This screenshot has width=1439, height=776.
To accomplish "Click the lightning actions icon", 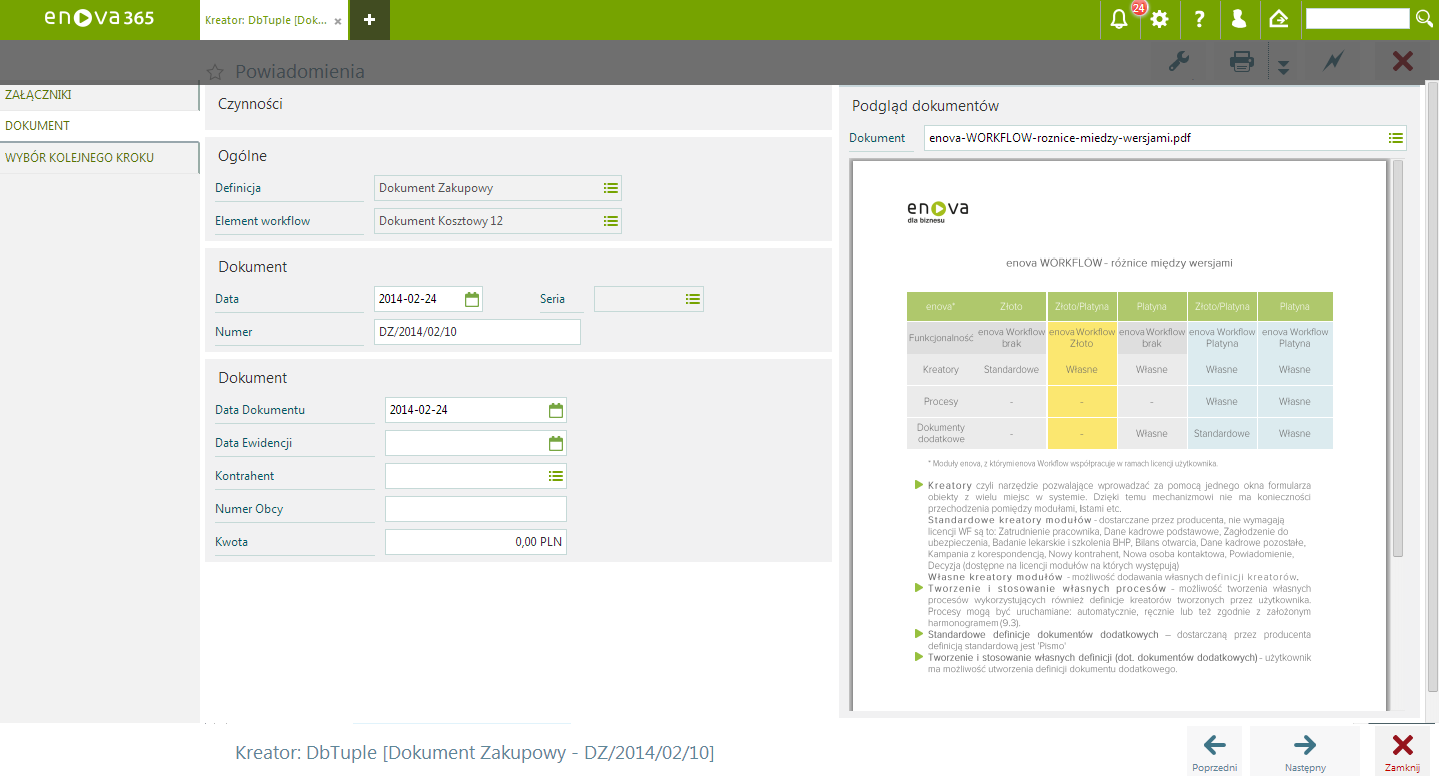I will click(1333, 62).
